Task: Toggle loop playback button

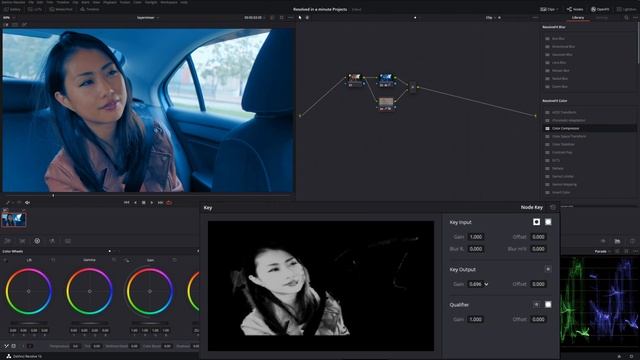Action: (169, 202)
